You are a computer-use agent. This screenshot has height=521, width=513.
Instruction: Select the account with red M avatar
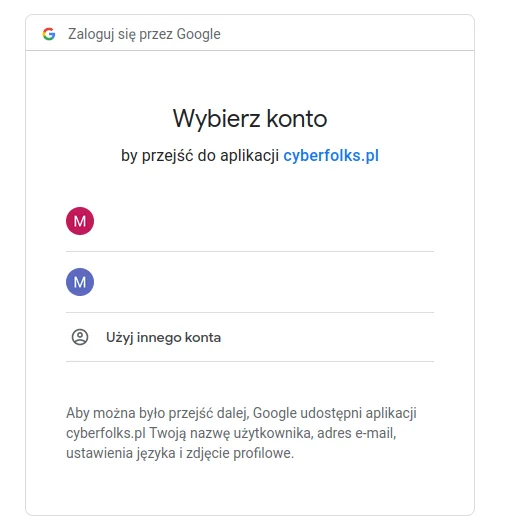tap(250, 221)
